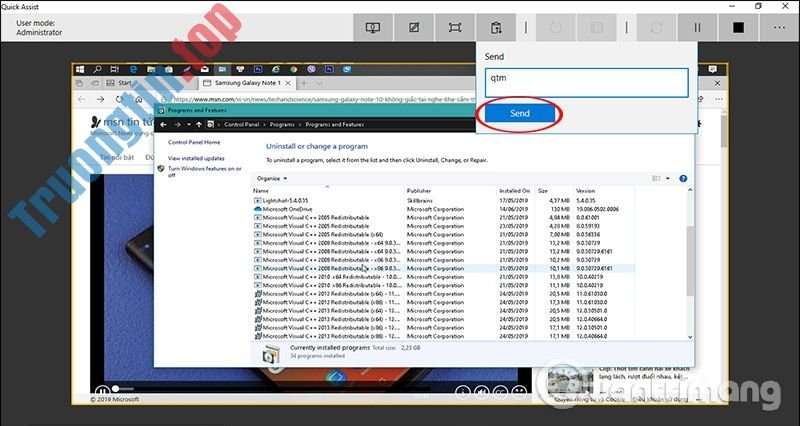The width and height of the screenshot is (800, 426).
Task: Pause the Quick Assist session
Action: point(698,27)
